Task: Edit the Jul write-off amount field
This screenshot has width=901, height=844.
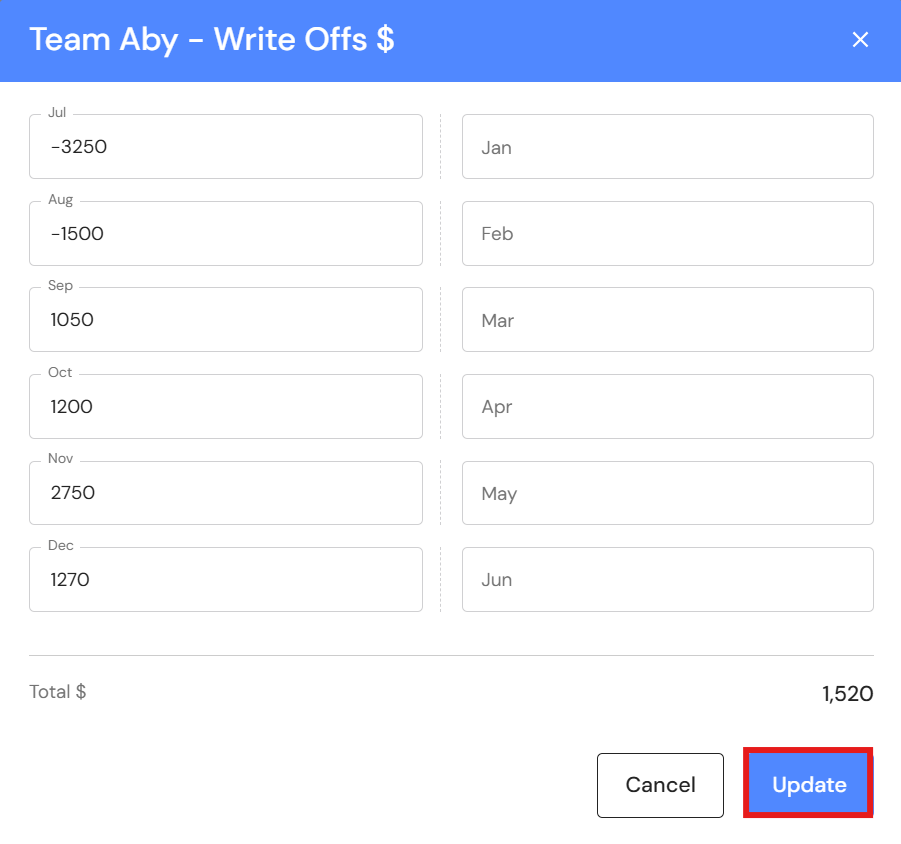Action: pos(225,147)
